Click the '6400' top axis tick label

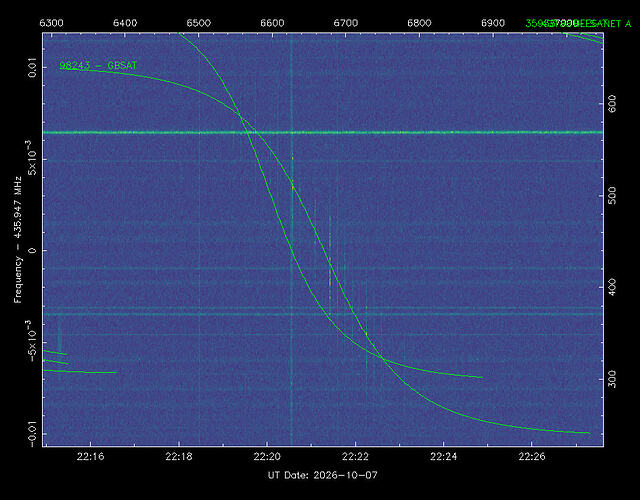[x=125, y=23]
